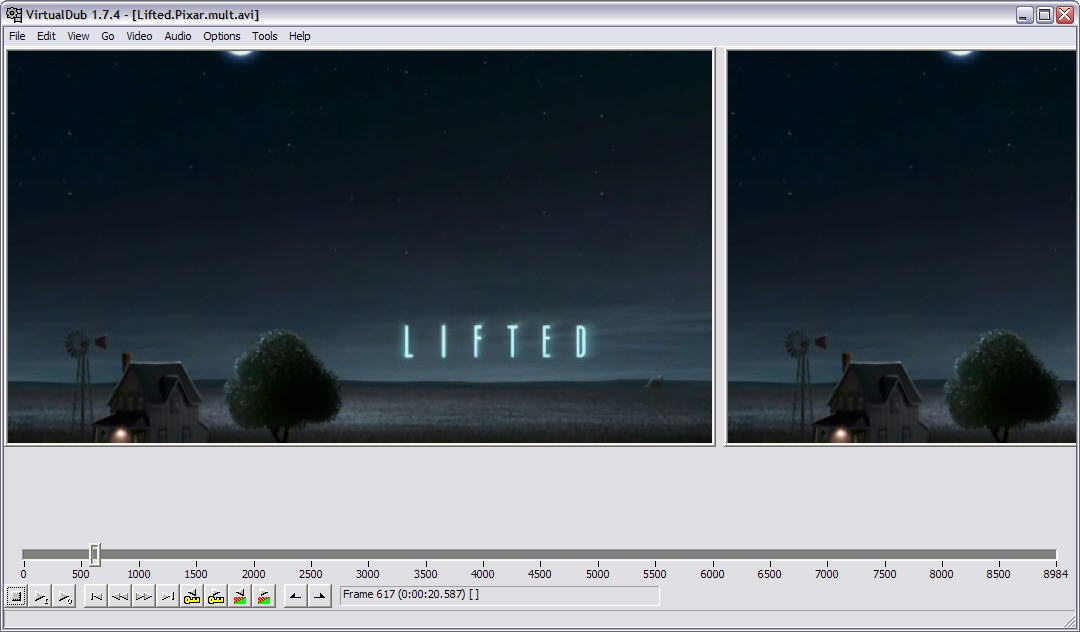The image size is (1080, 632).
Task: Click the timeline track near frame 8000
Action: (x=942, y=554)
